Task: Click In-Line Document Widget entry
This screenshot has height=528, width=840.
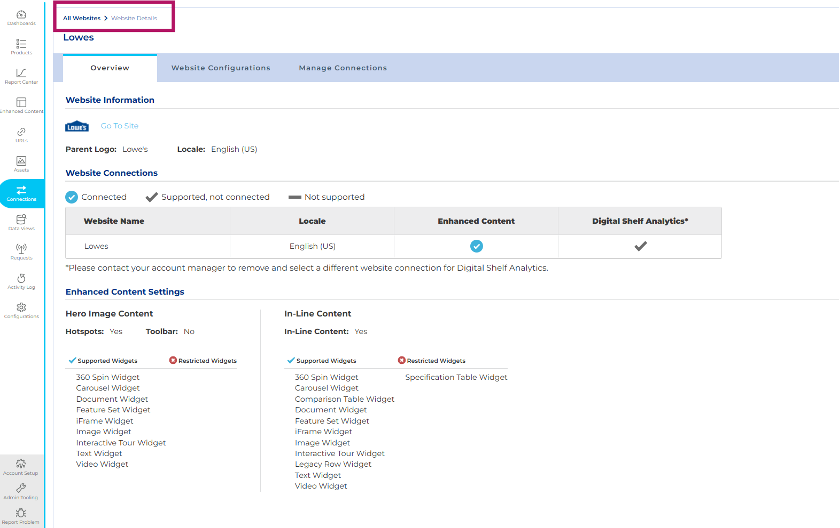Action: (331, 410)
